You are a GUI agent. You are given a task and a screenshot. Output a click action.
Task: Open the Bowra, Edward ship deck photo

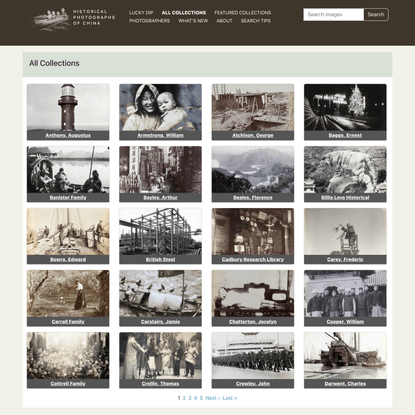pyautogui.click(x=68, y=232)
